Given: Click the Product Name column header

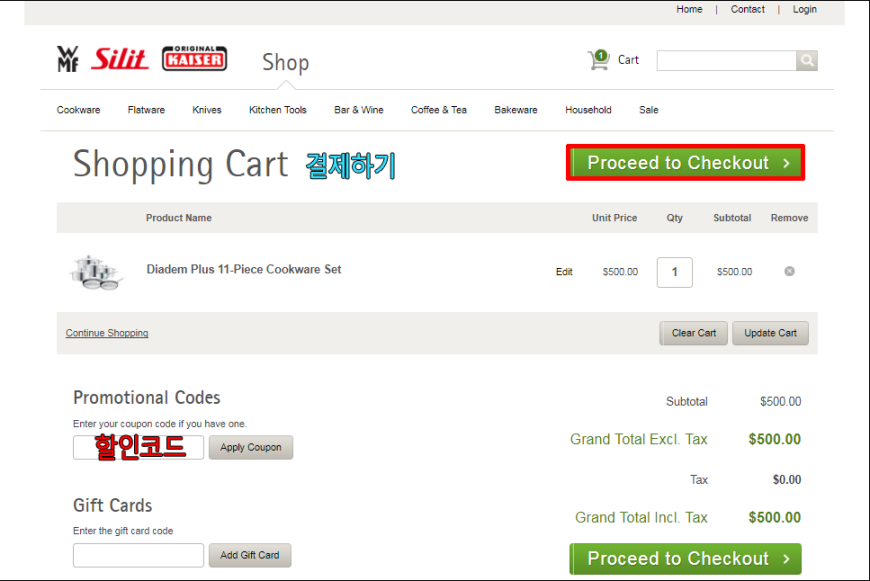Looking at the screenshot, I should (x=179, y=218).
